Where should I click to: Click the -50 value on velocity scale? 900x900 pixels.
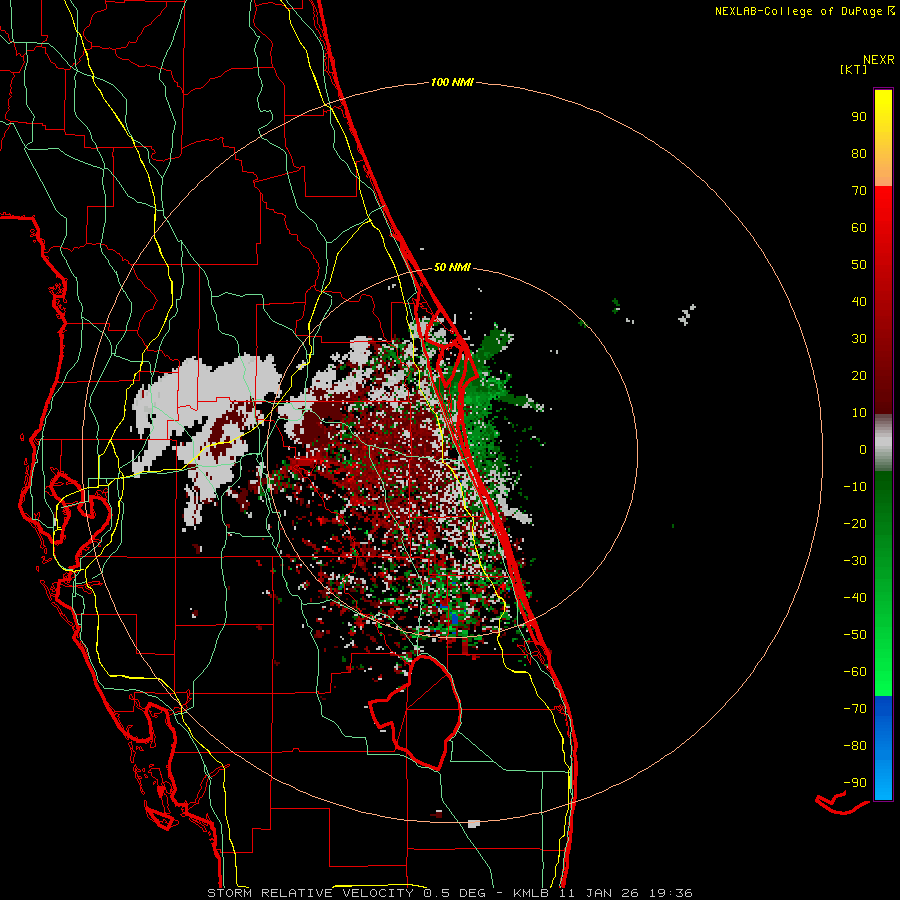[855, 635]
